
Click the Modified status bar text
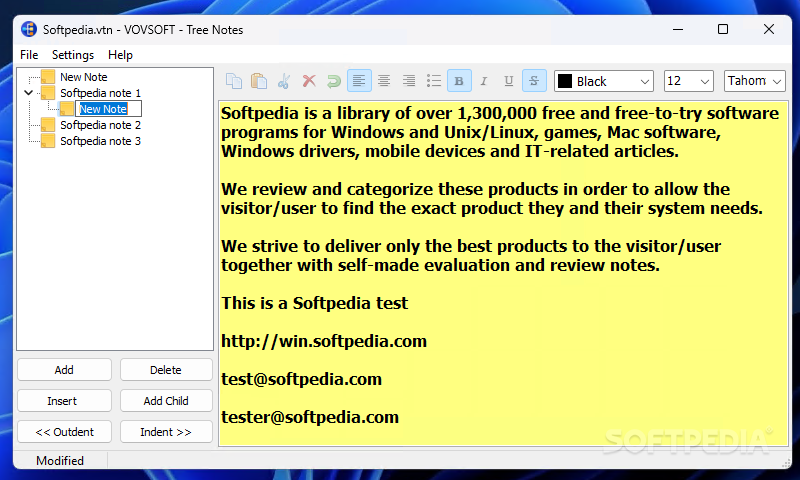(x=60, y=461)
